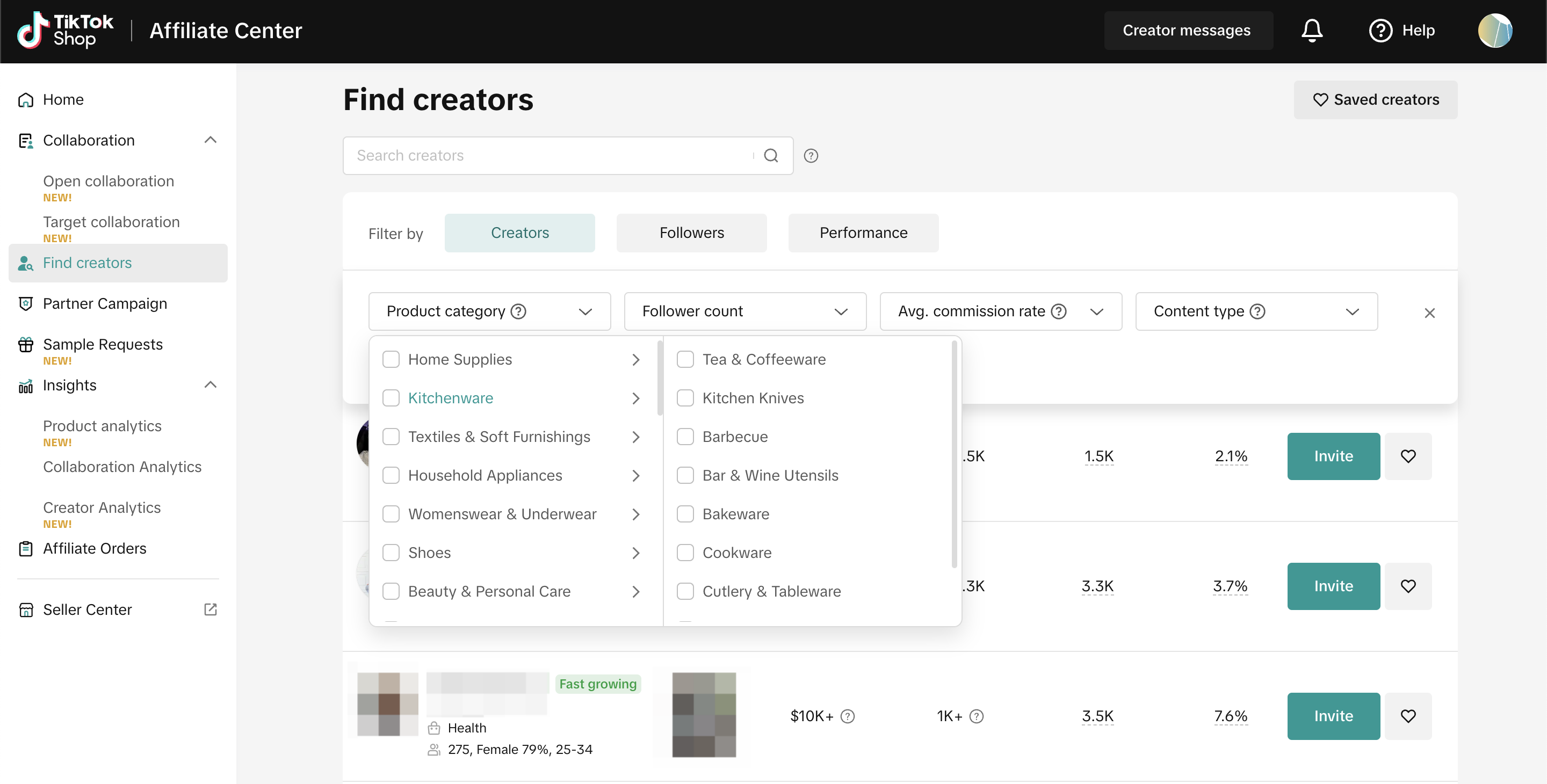Image resolution: width=1547 pixels, height=784 pixels.
Task: Save first creator with heart icon
Action: point(1408,456)
